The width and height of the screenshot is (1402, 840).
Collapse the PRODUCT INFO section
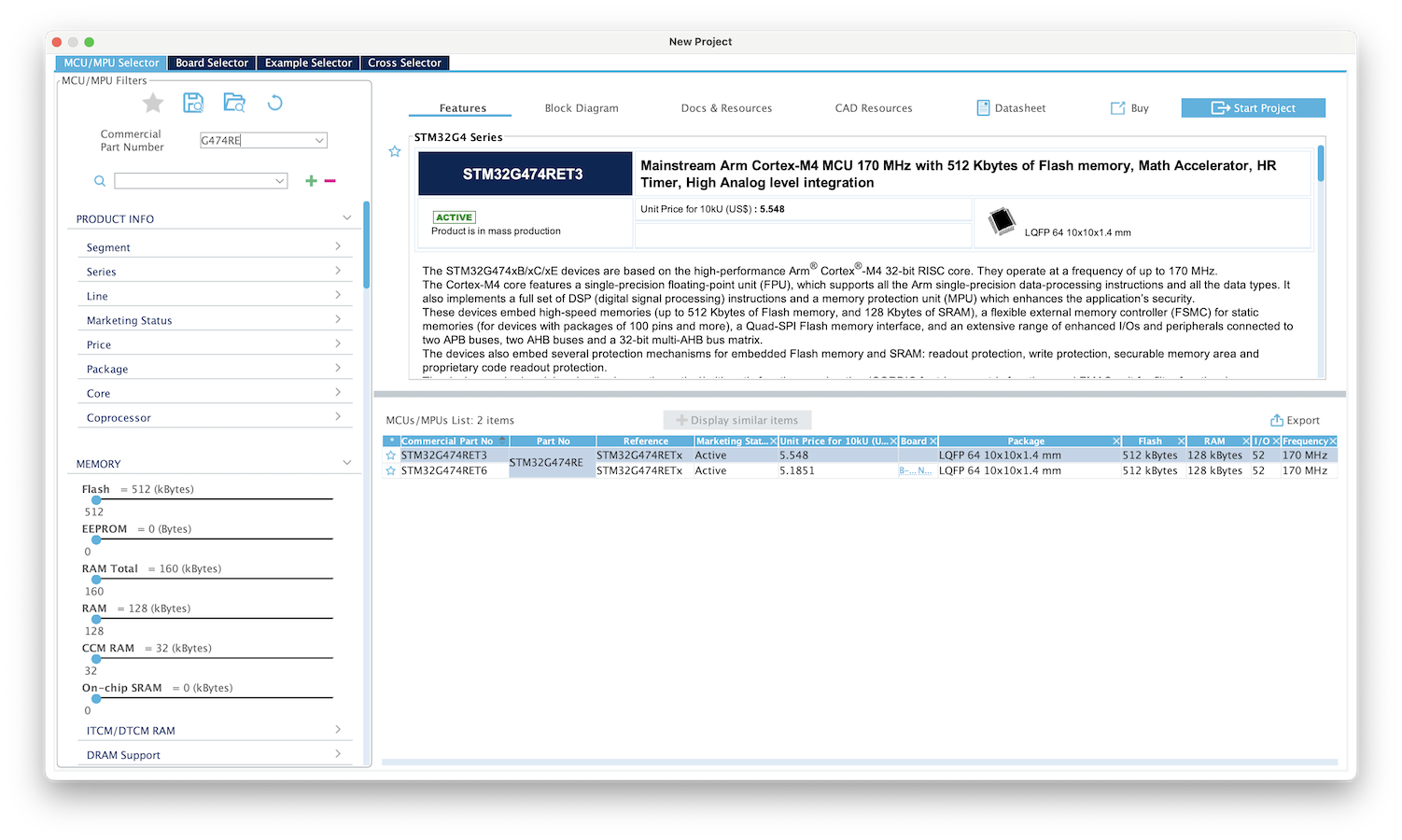[347, 218]
